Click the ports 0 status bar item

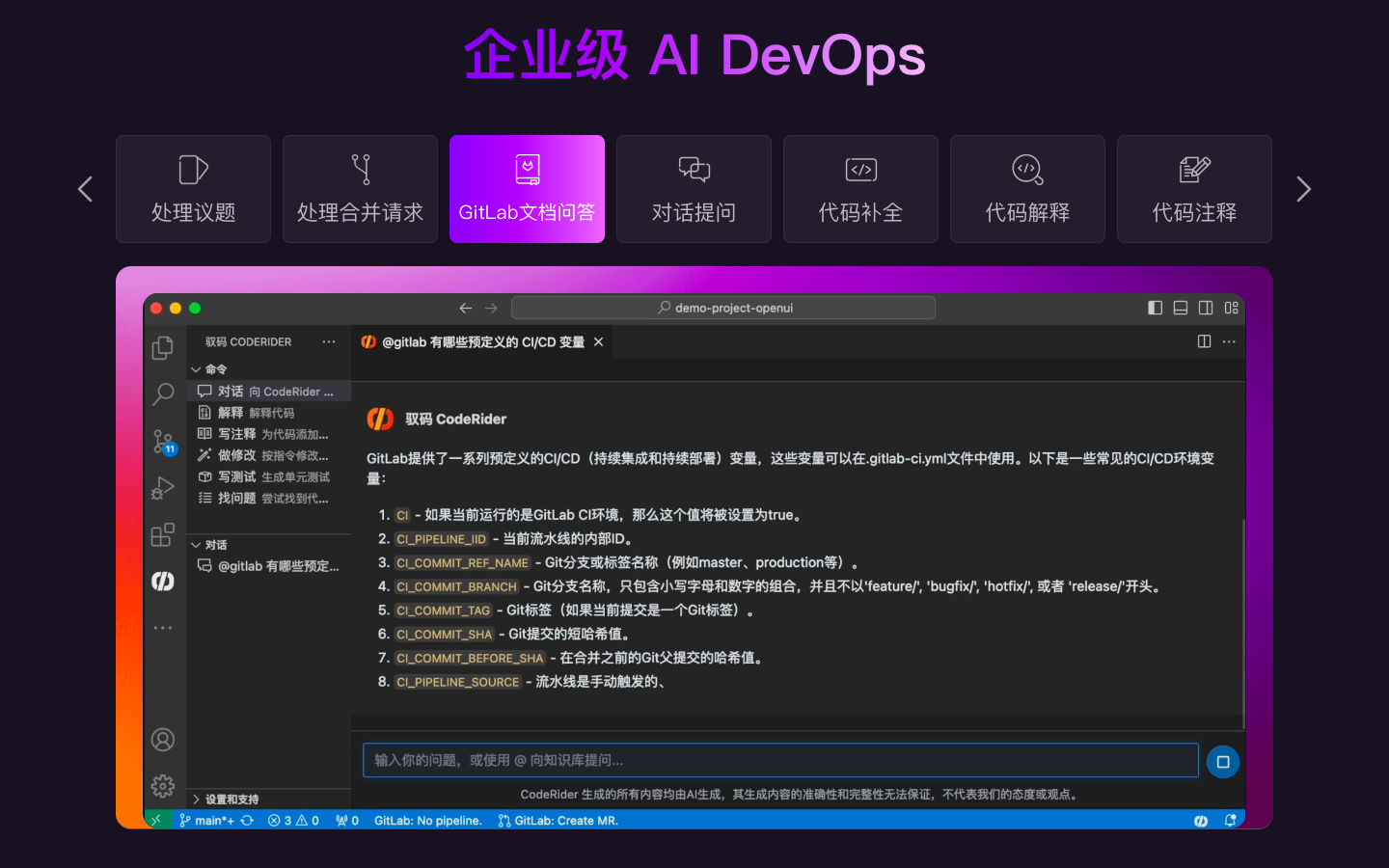click(x=347, y=821)
